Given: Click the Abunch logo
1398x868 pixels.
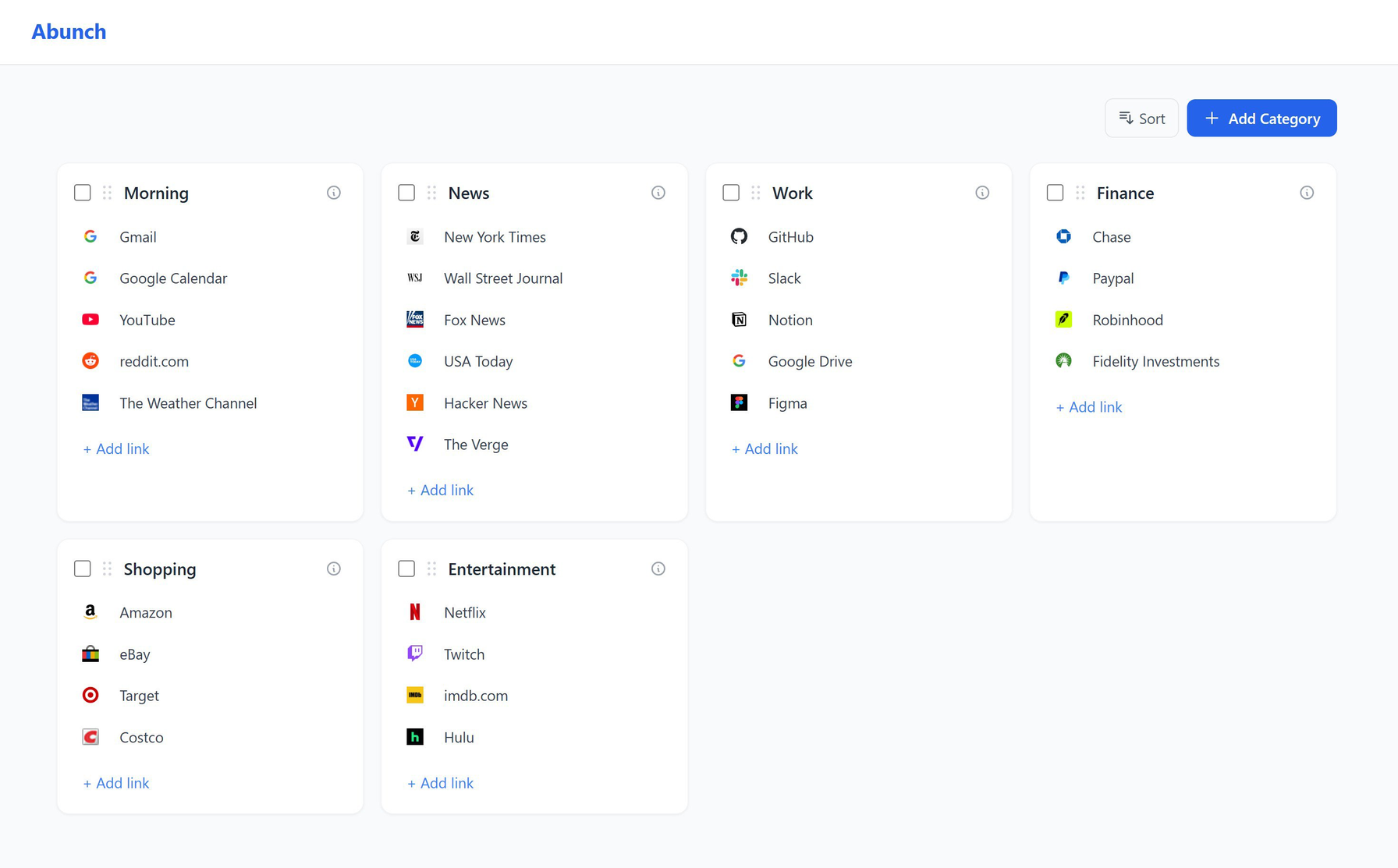Looking at the screenshot, I should click(x=69, y=31).
